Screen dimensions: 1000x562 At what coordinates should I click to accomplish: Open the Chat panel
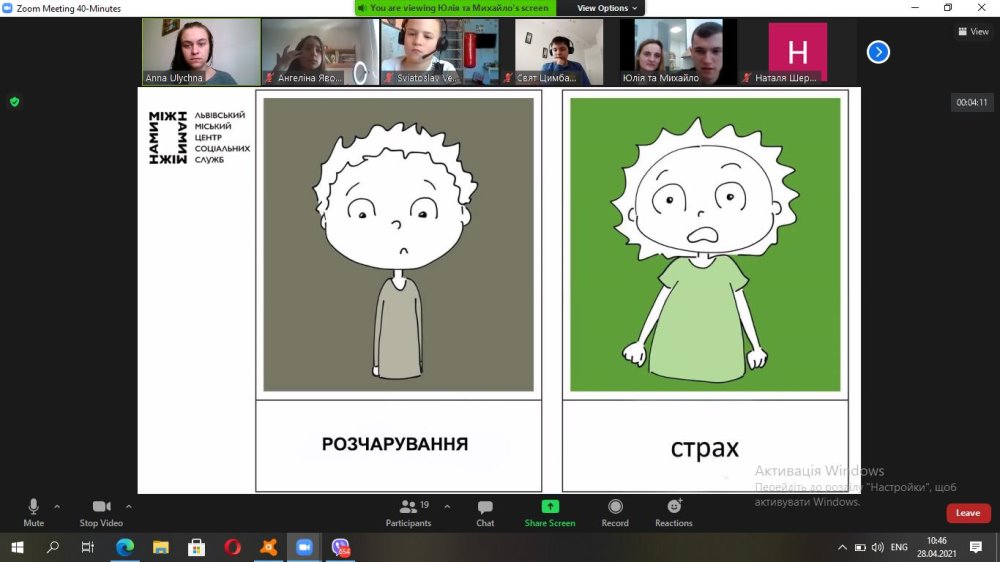(485, 513)
